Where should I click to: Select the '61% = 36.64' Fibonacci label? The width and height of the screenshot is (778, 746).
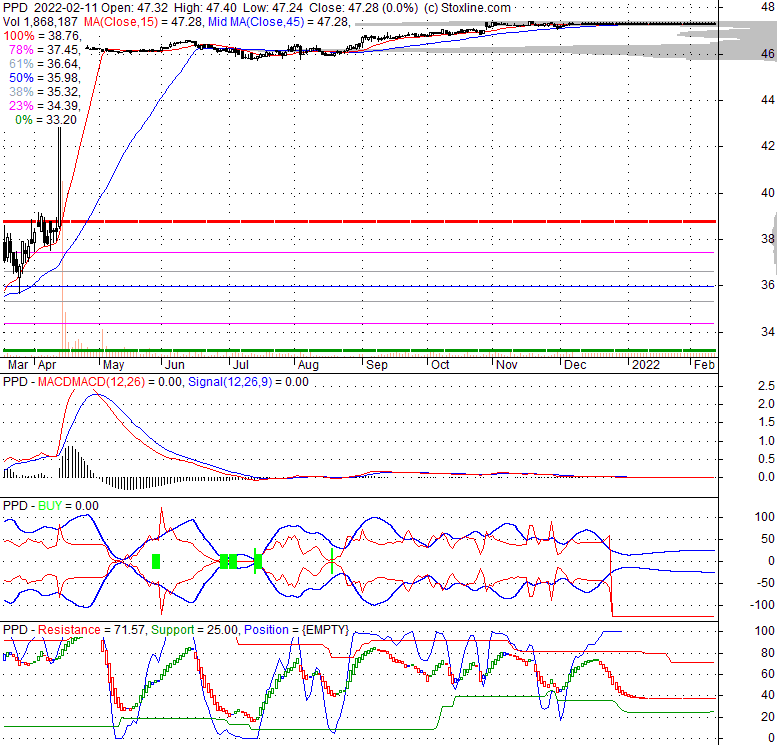click(x=45, y=63)
